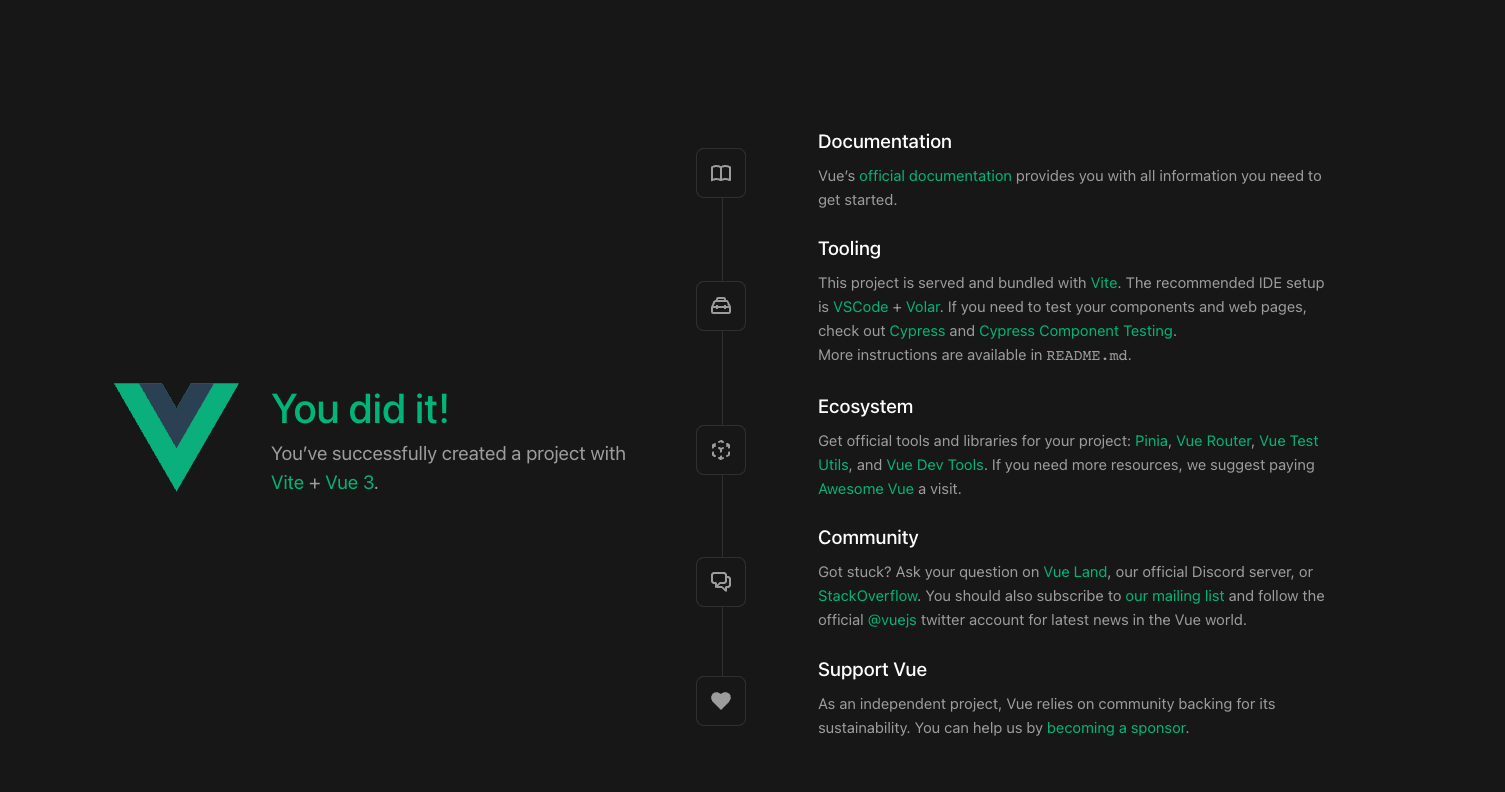Open the Vue Land Discord link
1505x792 pixels.
(1075, 572)
